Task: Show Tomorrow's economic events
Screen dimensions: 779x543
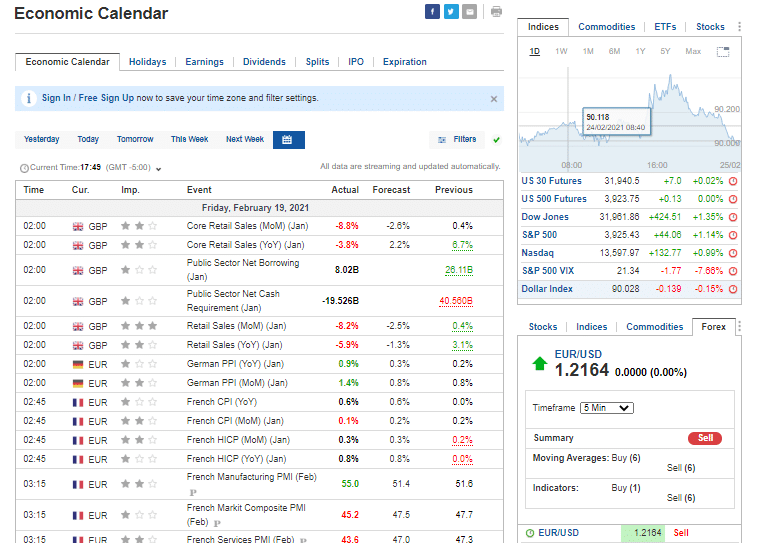Action: point(135,139)
